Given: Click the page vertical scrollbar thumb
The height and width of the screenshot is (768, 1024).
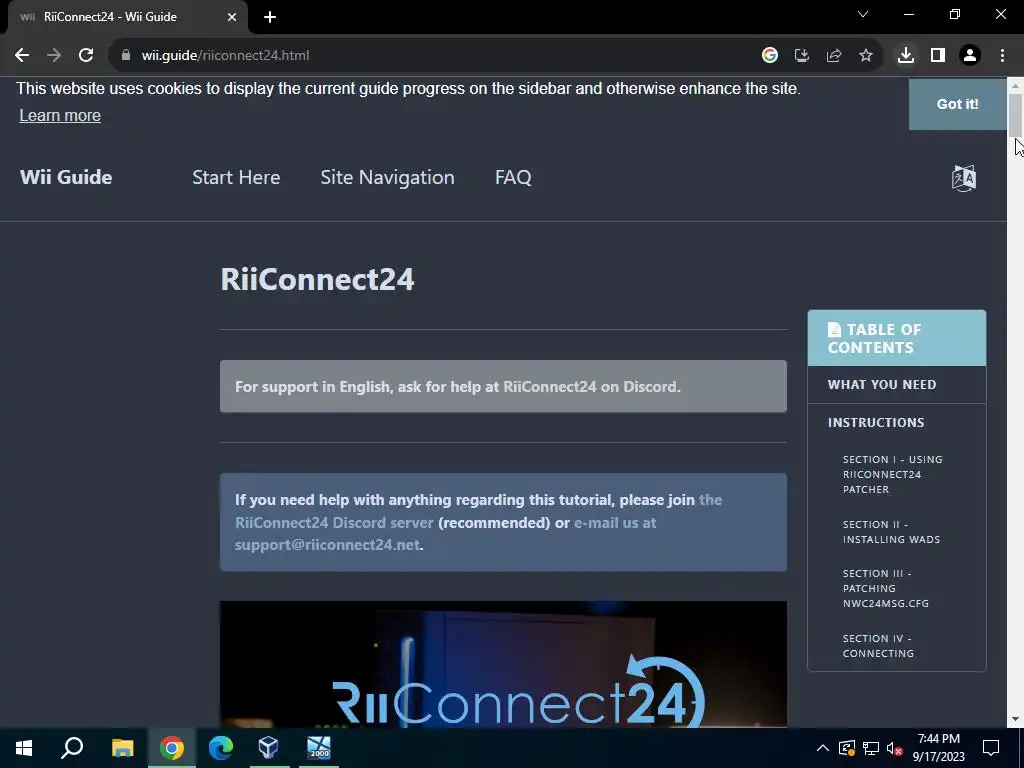Looking at the screenshot, I should coord(1016,115).
